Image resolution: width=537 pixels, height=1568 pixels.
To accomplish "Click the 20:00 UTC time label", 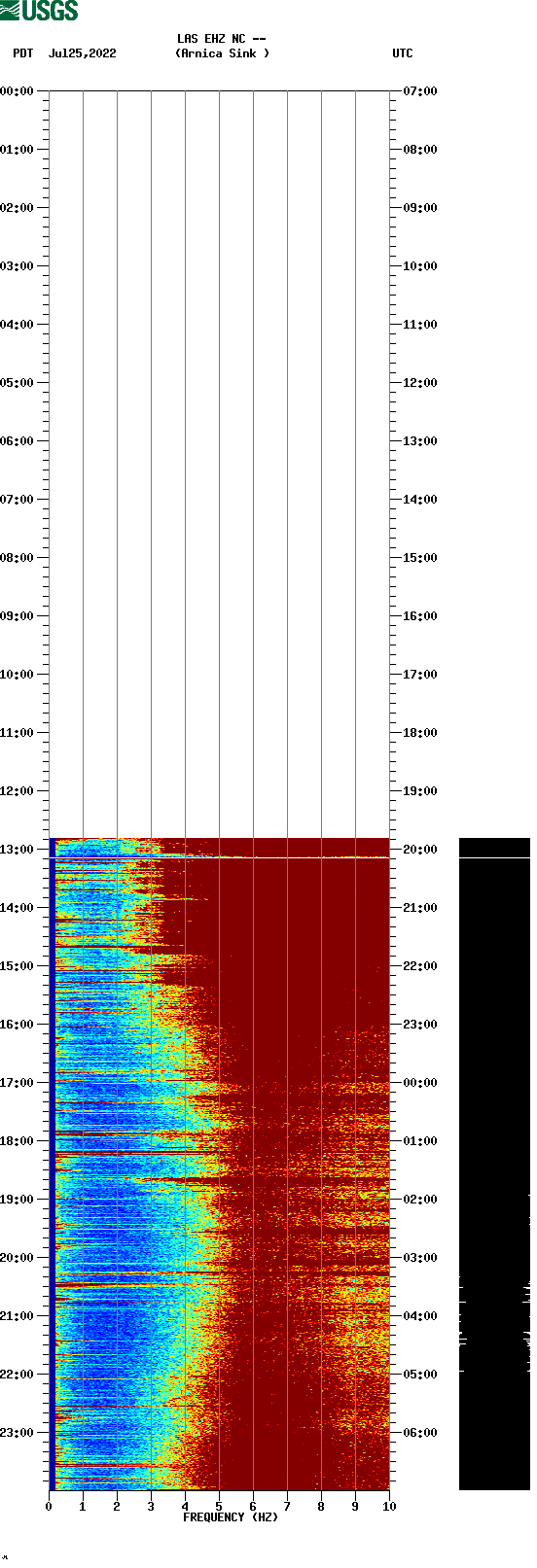I will click(420, 850).
